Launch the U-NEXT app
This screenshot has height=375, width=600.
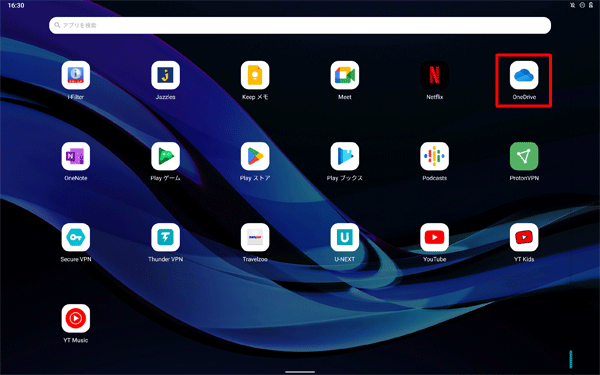[344, 237]
